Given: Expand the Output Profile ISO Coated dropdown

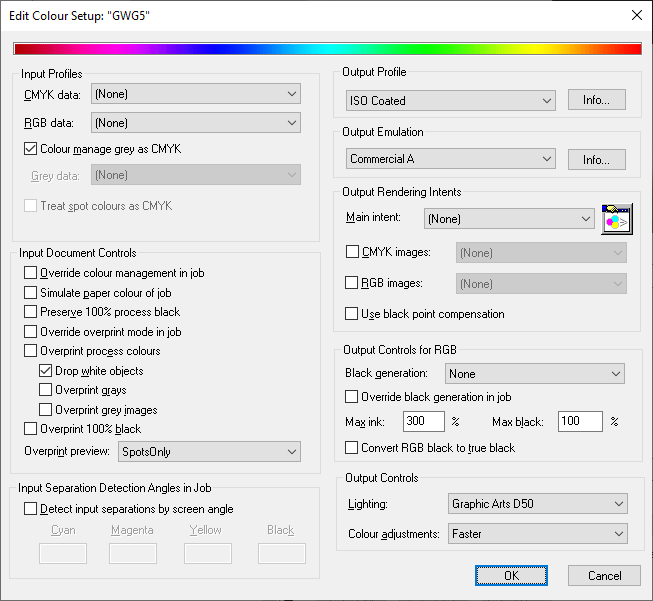Looking at the screenshot, I should coord(449,100).
